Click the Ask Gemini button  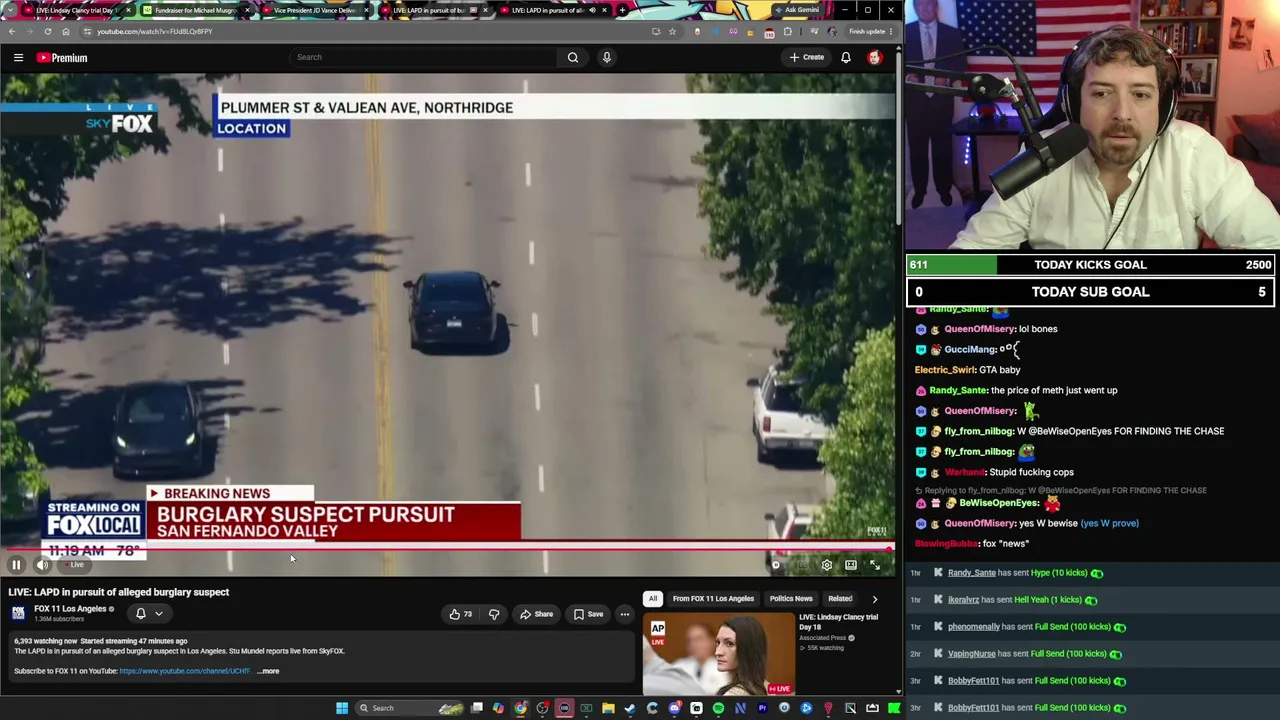[x=797, y=10]
